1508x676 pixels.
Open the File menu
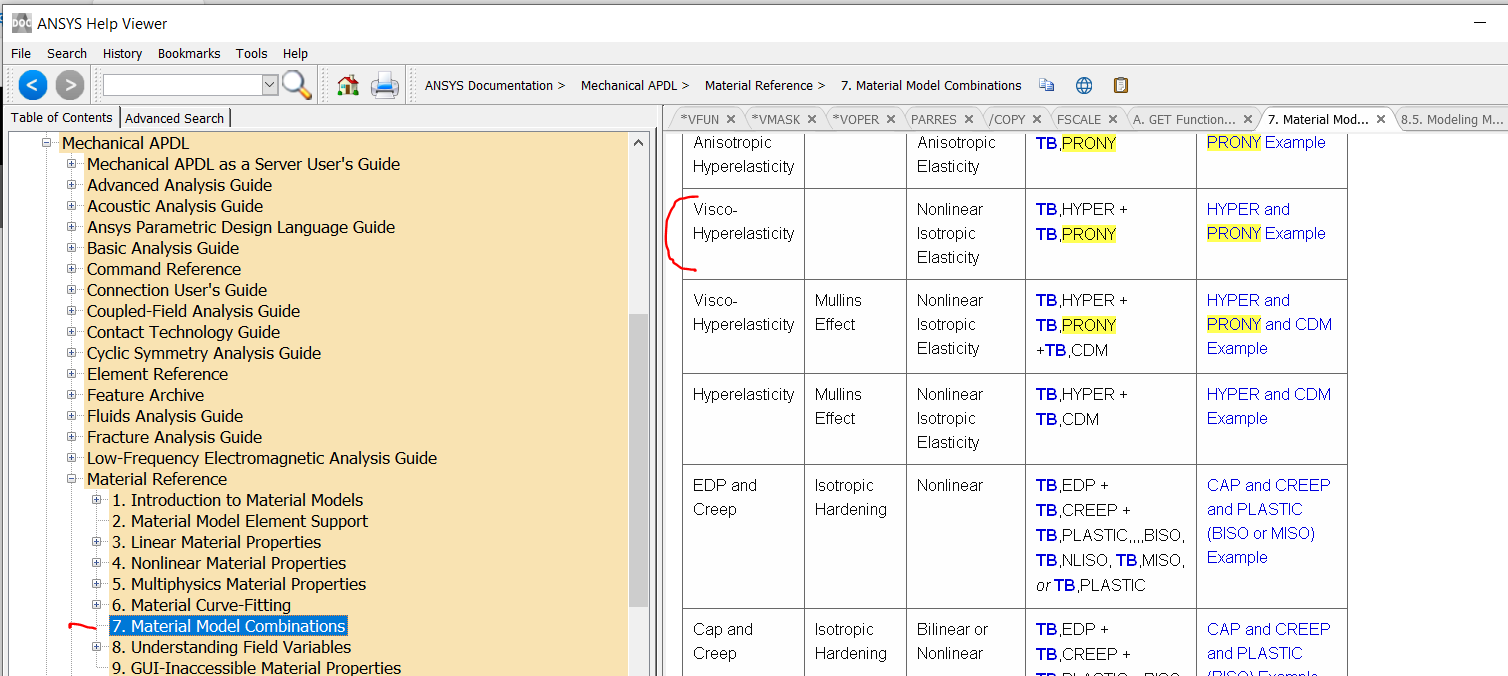[x=21, y=53]
